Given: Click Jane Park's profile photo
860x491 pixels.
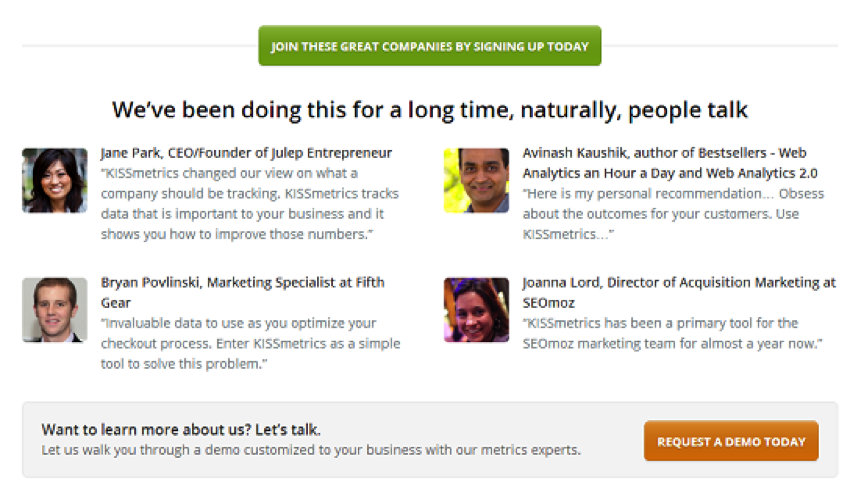Looking at the screenshot, I should [55, 181].
